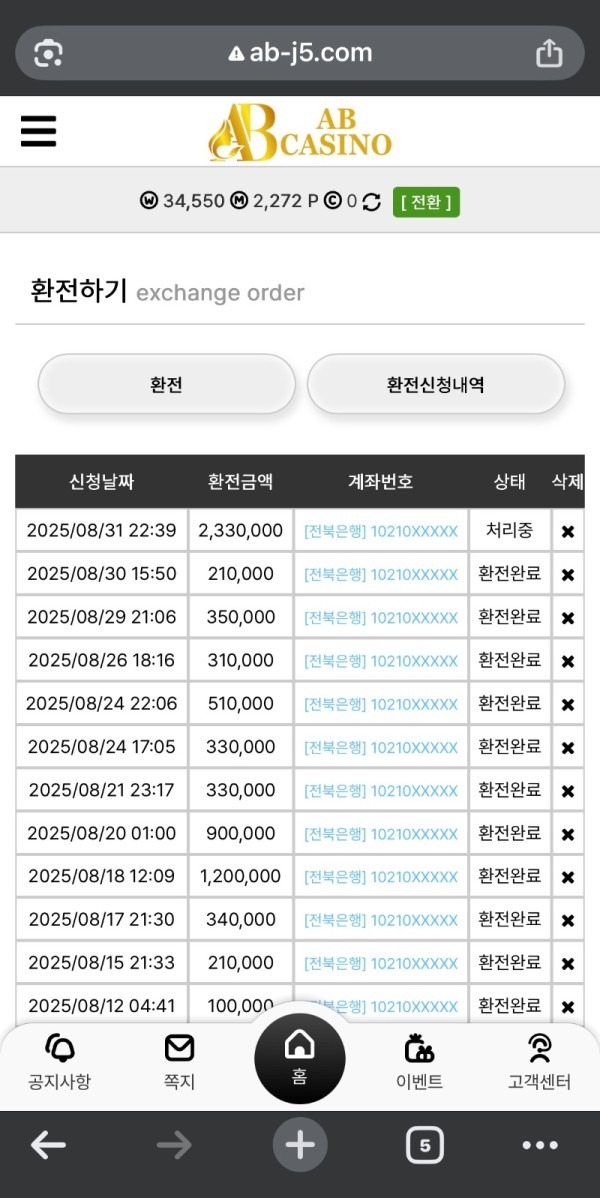
Task: Tap the AB Casino logo
Action: point(299,132)
